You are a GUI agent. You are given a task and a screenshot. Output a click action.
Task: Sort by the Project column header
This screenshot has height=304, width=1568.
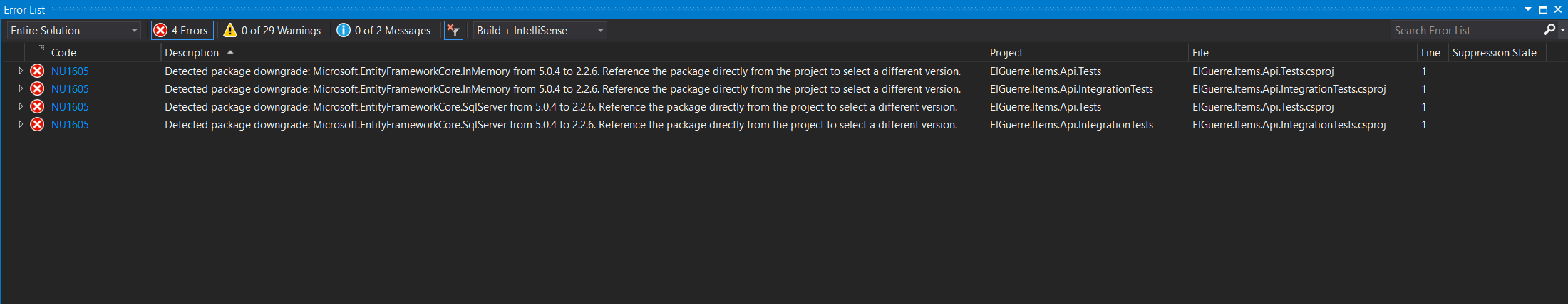[1006, 53]
